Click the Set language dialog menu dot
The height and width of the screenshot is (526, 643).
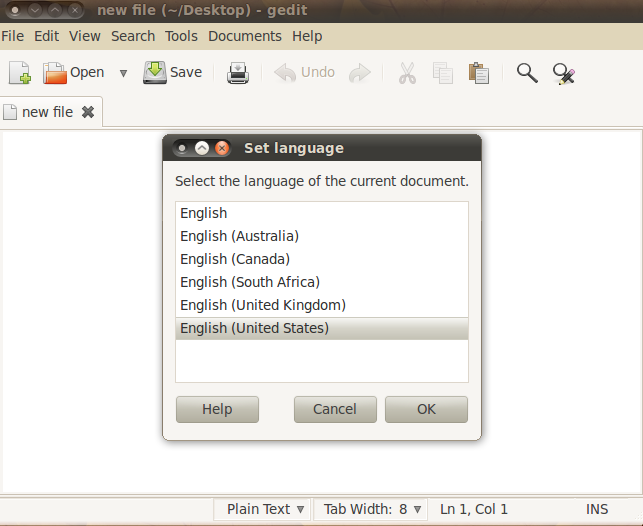[182, 148]
